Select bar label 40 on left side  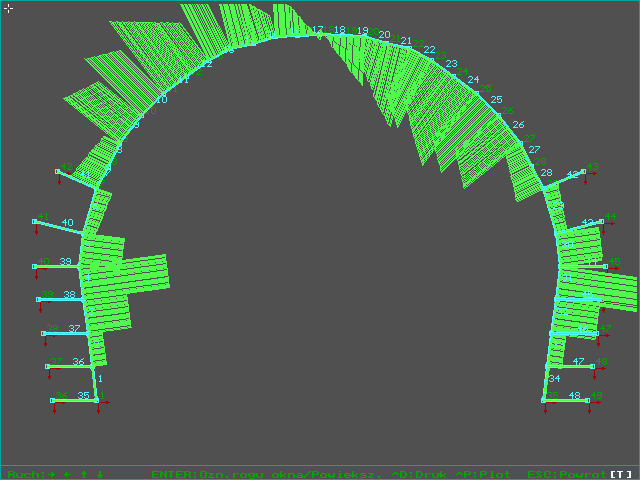(67, 222)
